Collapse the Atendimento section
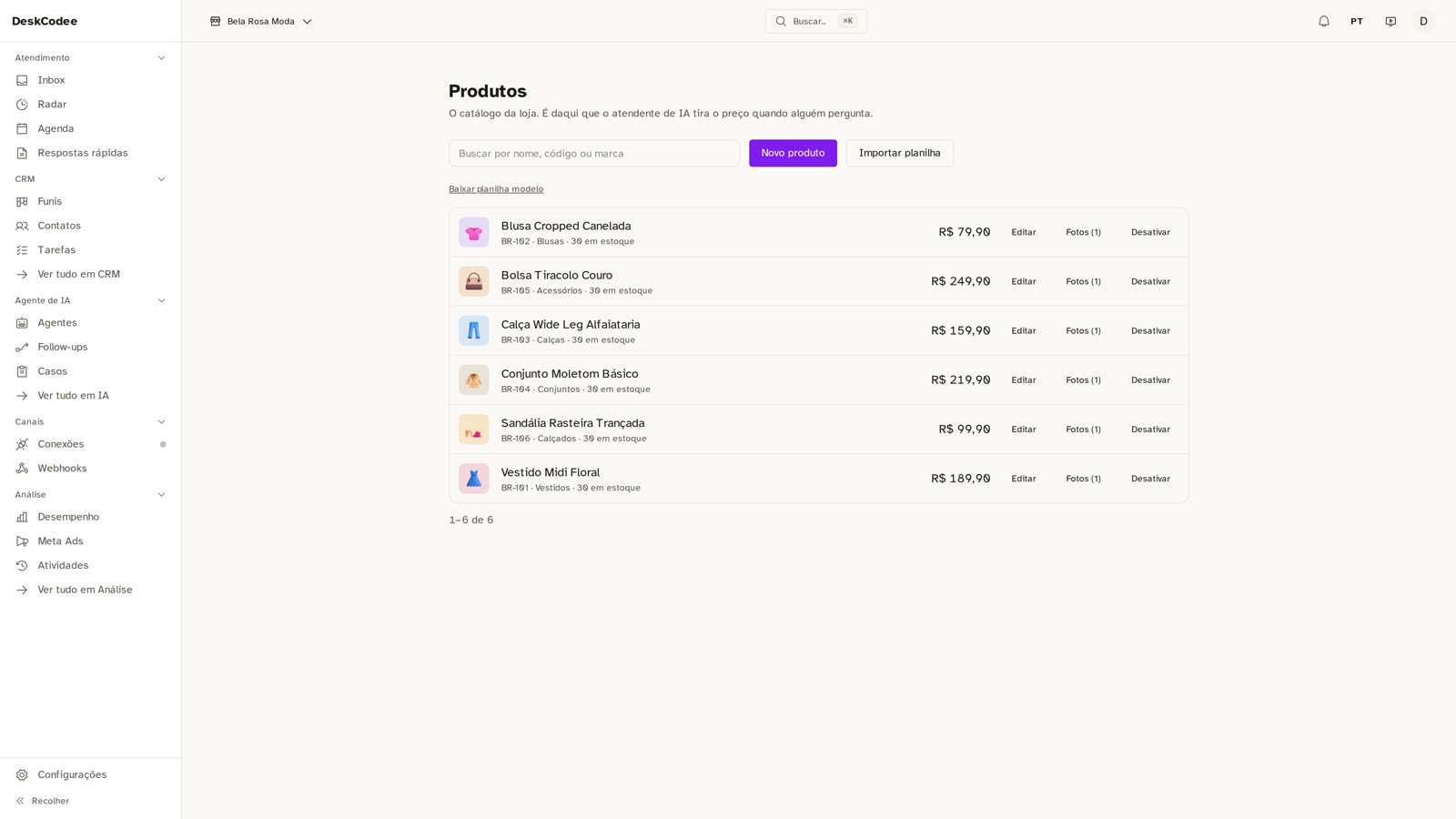 point(162,58)
